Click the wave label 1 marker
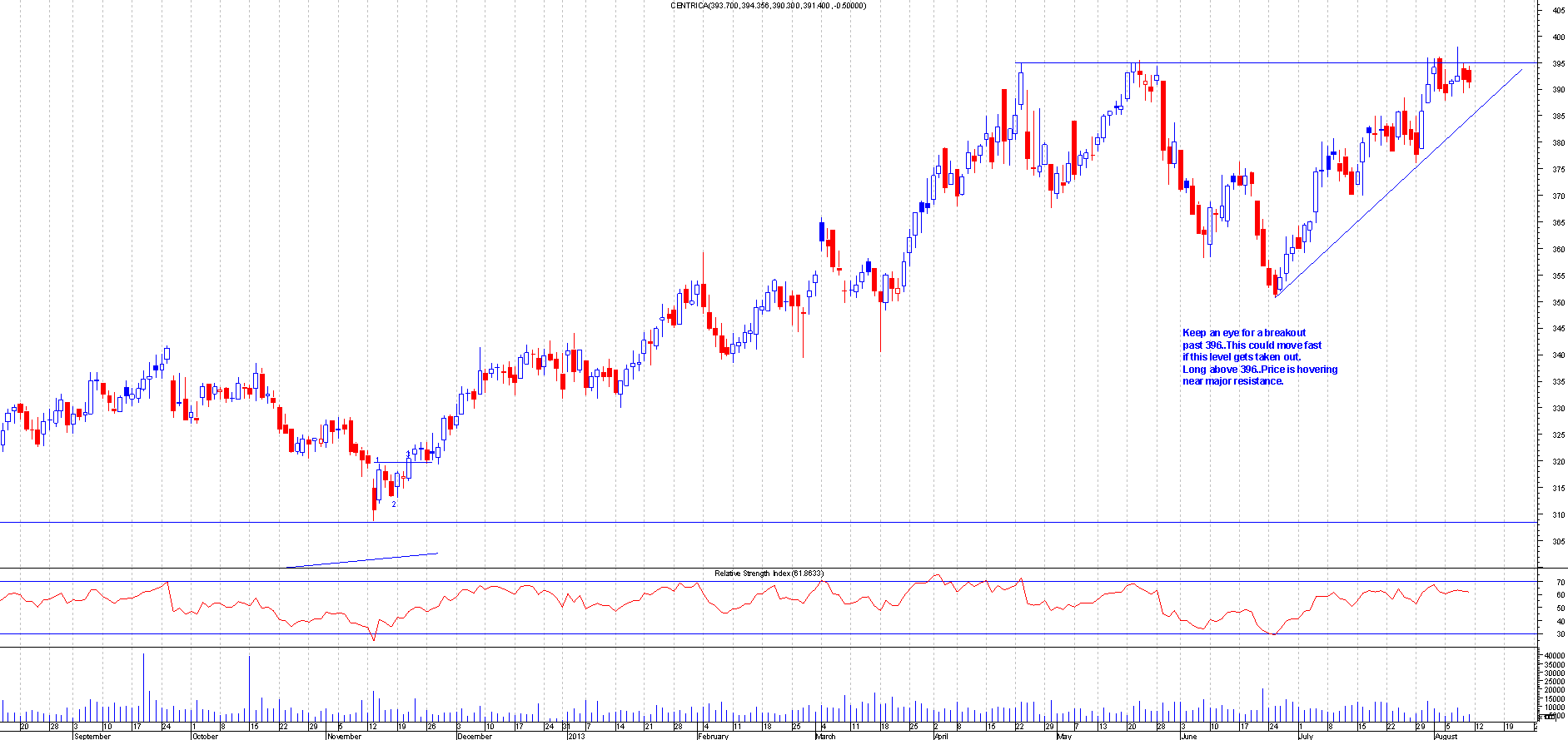This screenshot has width=1568, height=740. click(377, 459)
